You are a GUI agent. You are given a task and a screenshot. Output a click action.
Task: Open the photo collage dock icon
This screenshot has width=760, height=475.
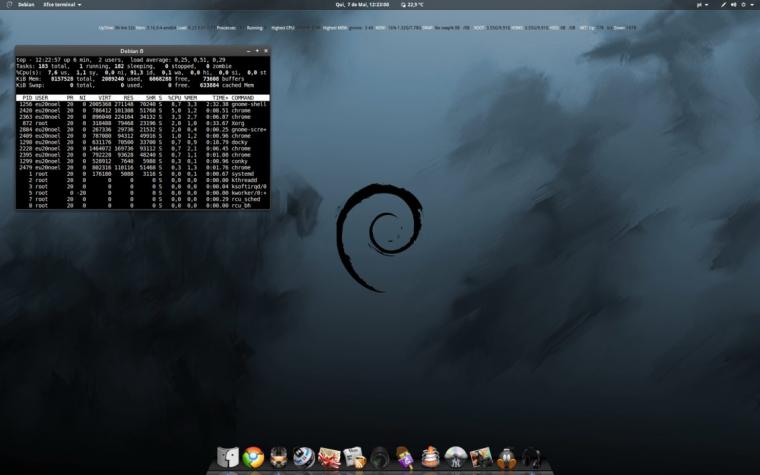[x=481, y=458]
